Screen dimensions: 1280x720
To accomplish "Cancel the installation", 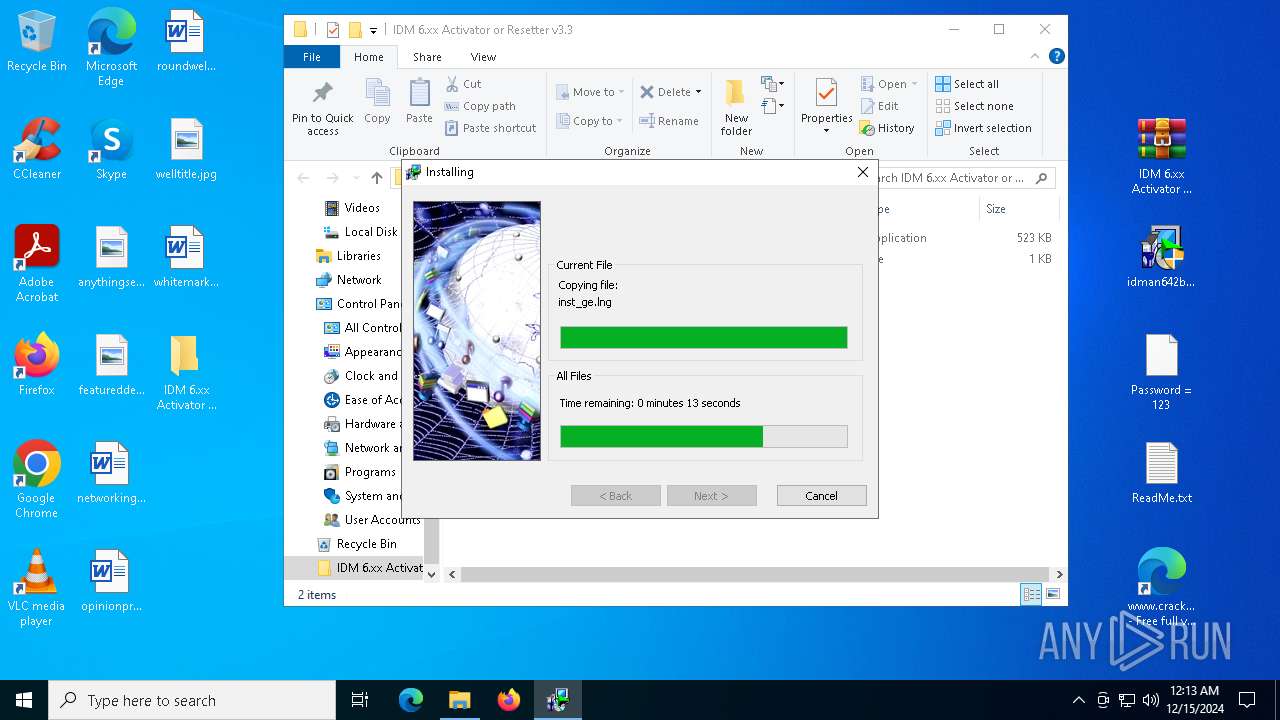I will pos(821,496).
